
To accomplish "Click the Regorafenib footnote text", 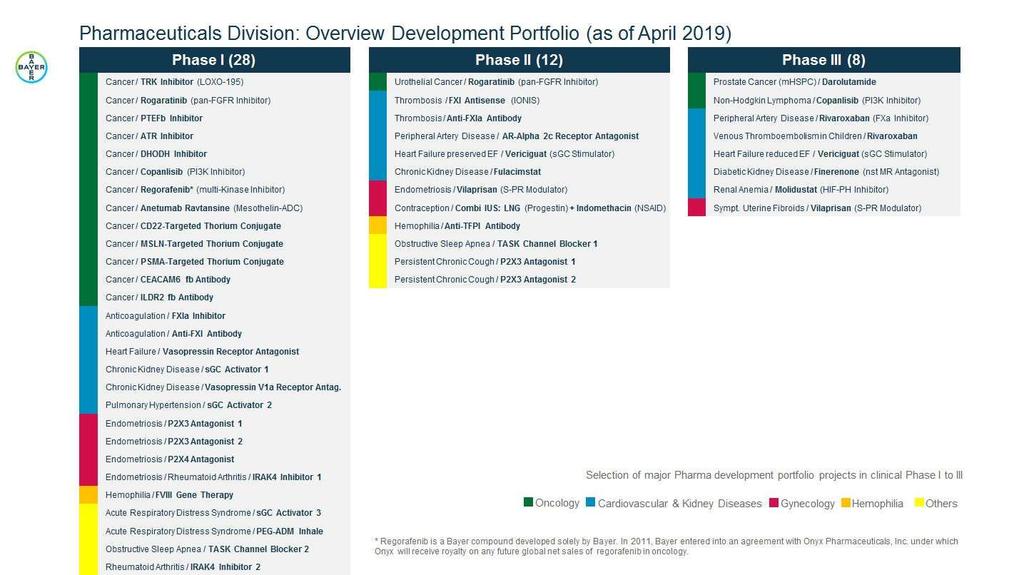I will point(666,546).
